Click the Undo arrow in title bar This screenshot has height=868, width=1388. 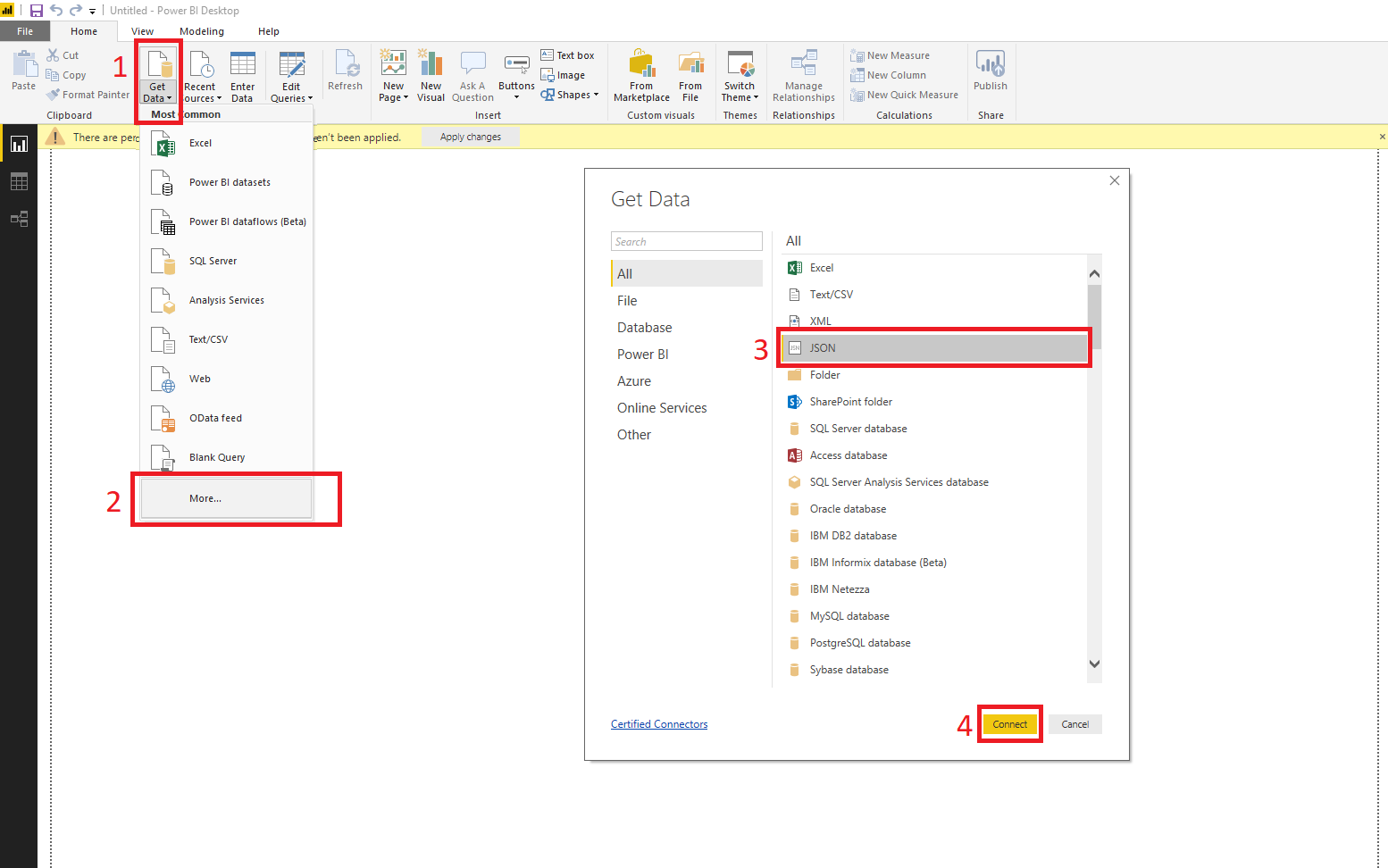56,11
